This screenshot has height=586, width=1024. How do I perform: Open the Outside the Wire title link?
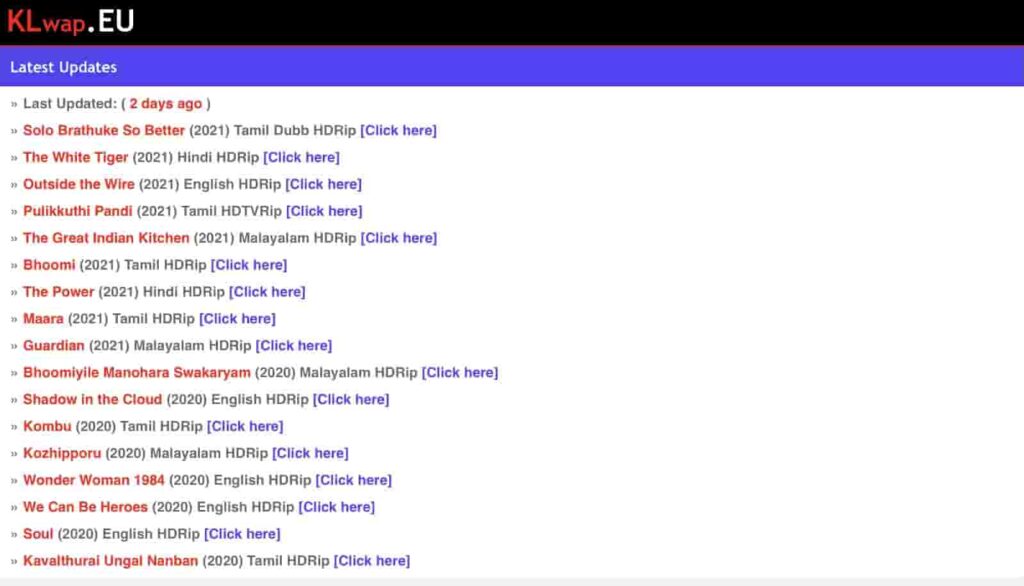[79, 184]
